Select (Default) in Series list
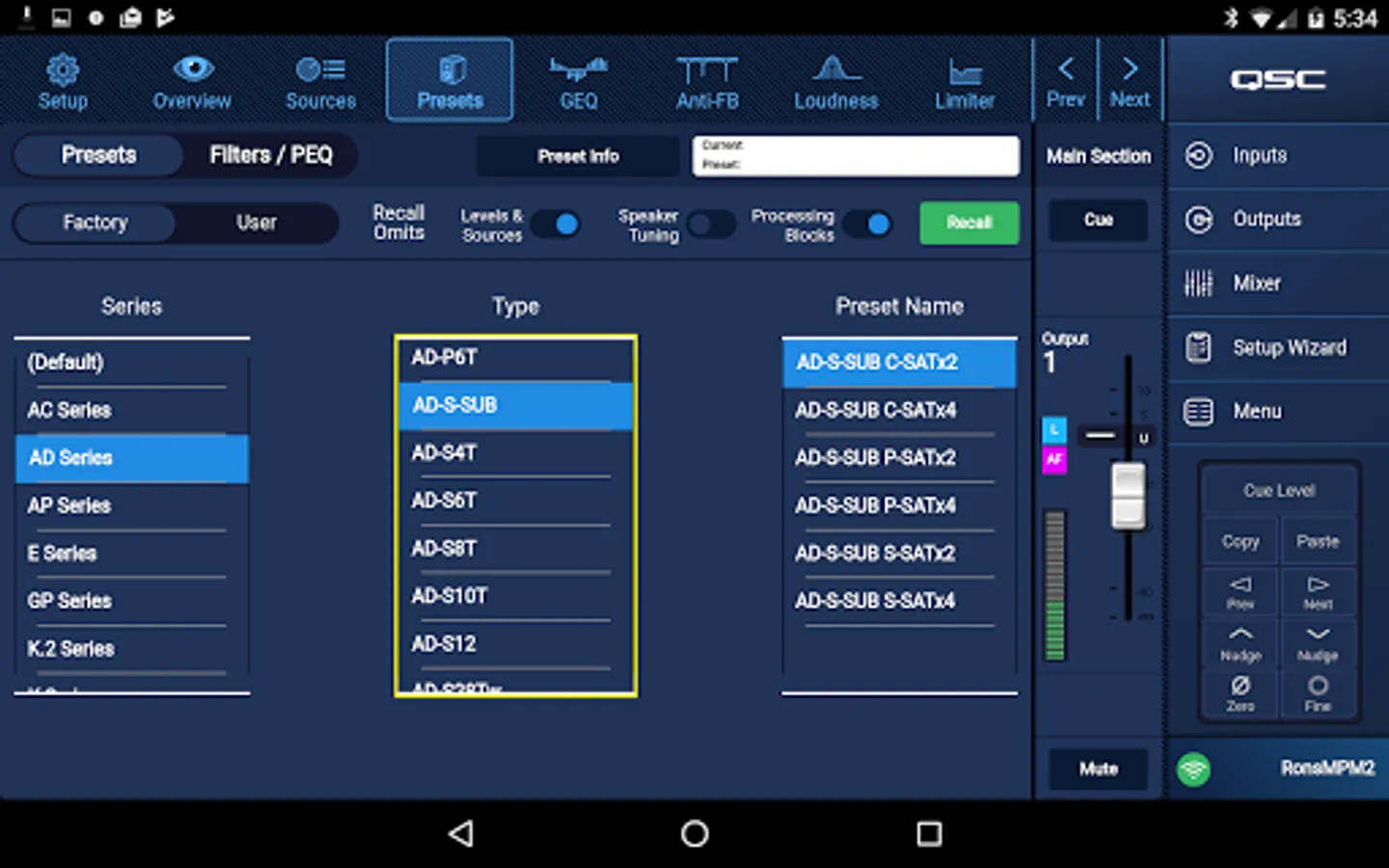Viewport: 1389px width, 868px height. click(132, 363)
